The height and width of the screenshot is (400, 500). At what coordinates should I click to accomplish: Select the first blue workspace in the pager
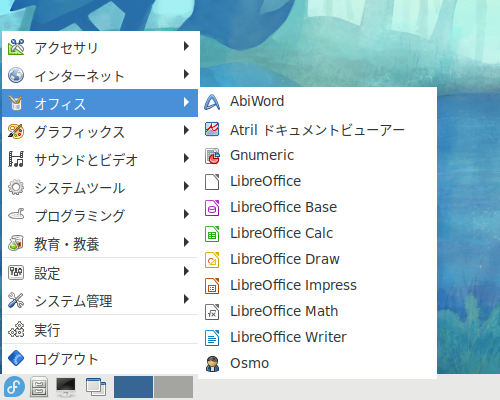click(133, 387)
